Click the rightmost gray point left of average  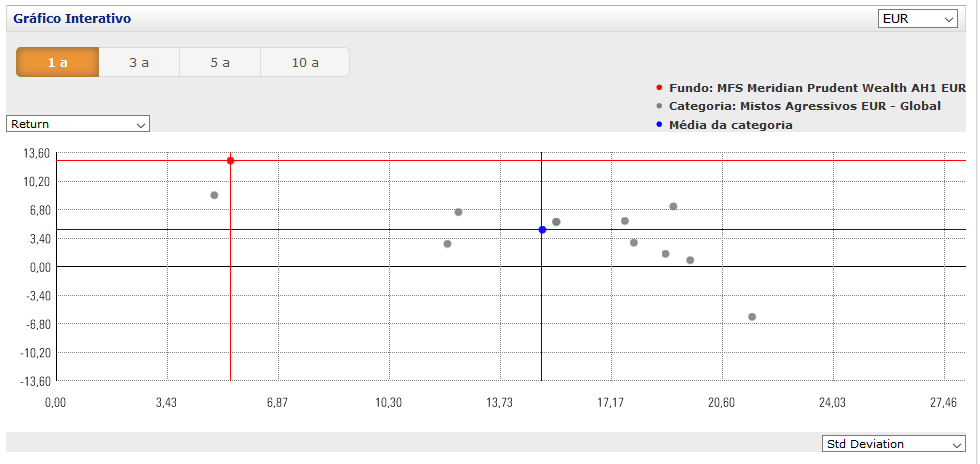tap(458, 212)
